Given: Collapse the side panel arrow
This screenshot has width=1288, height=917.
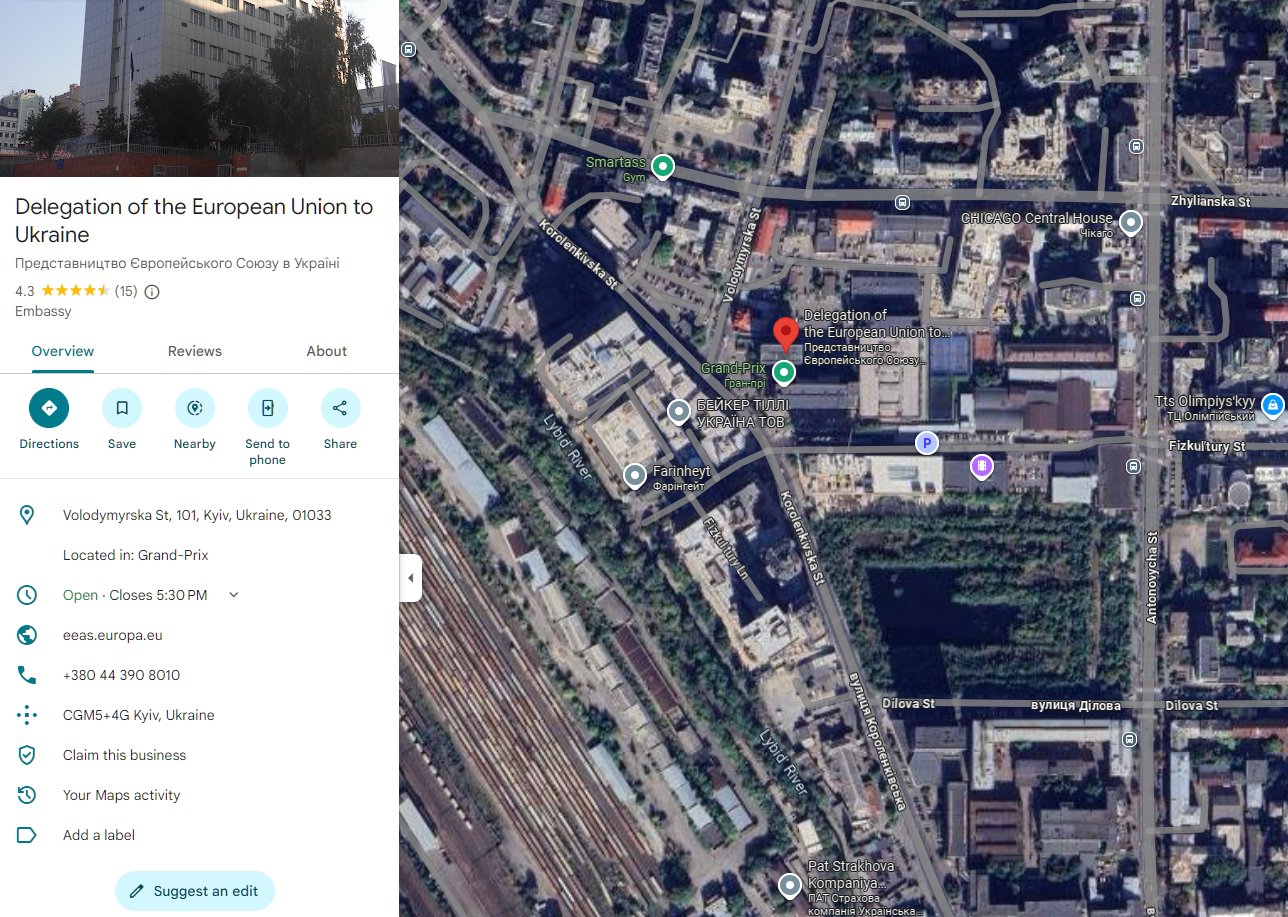Looking at the screenshot, I should 410,578.
